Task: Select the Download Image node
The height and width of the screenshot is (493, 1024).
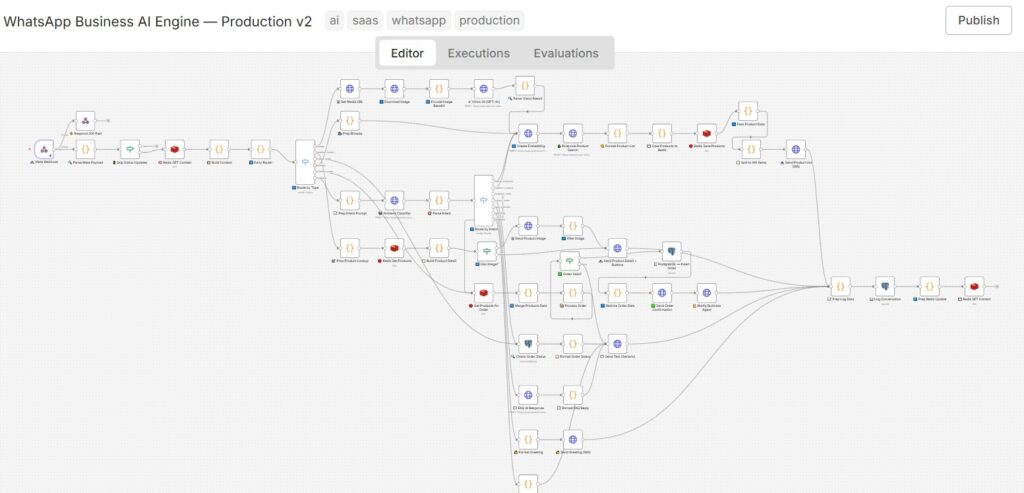Action: [x=394, y=89]
